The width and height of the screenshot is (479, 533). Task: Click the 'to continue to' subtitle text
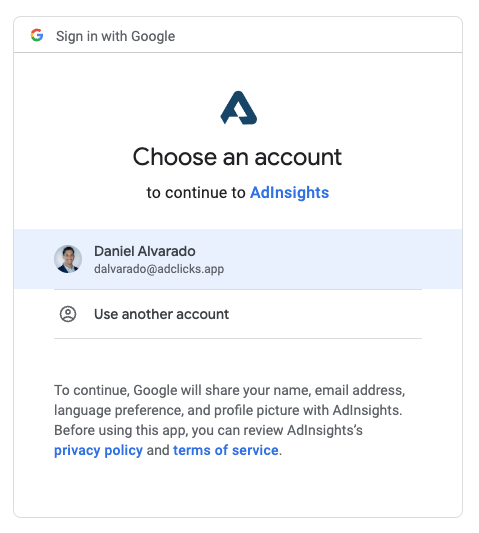196,192
